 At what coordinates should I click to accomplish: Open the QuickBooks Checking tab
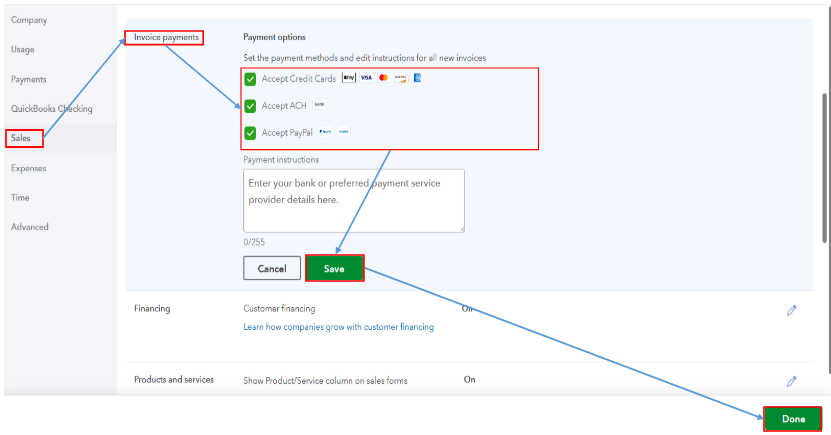coord(52,109)
